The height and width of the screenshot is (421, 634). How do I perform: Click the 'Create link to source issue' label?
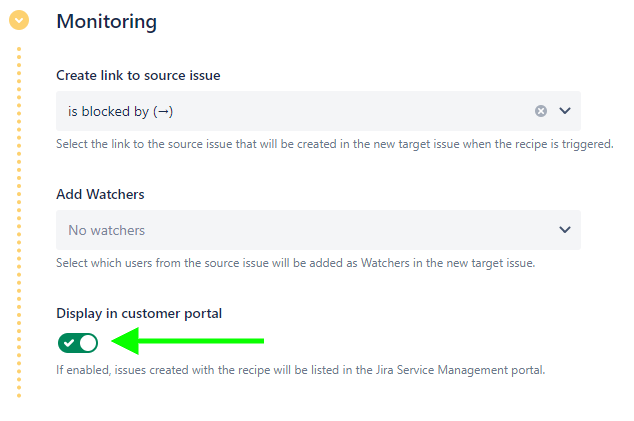[x=138, y=75]
